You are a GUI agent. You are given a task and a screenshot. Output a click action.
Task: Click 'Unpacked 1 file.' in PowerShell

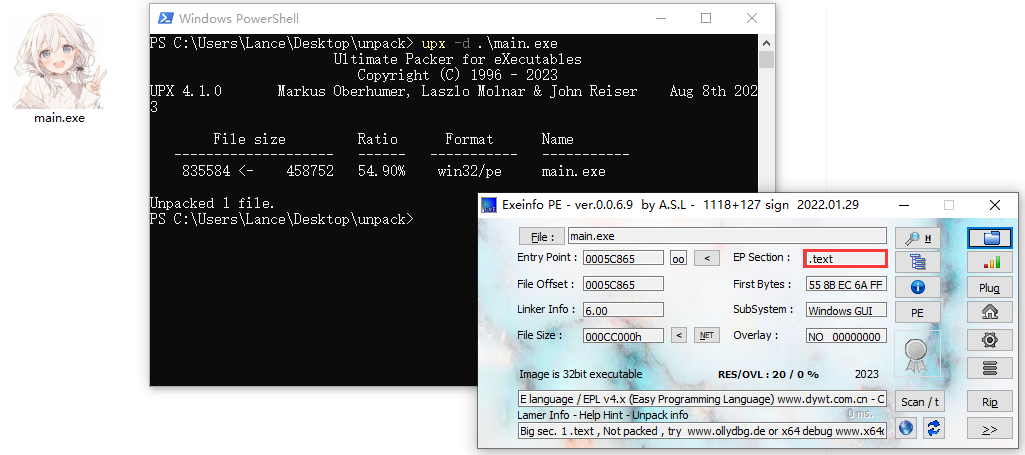pyautogui.click(x=212, y=203)
